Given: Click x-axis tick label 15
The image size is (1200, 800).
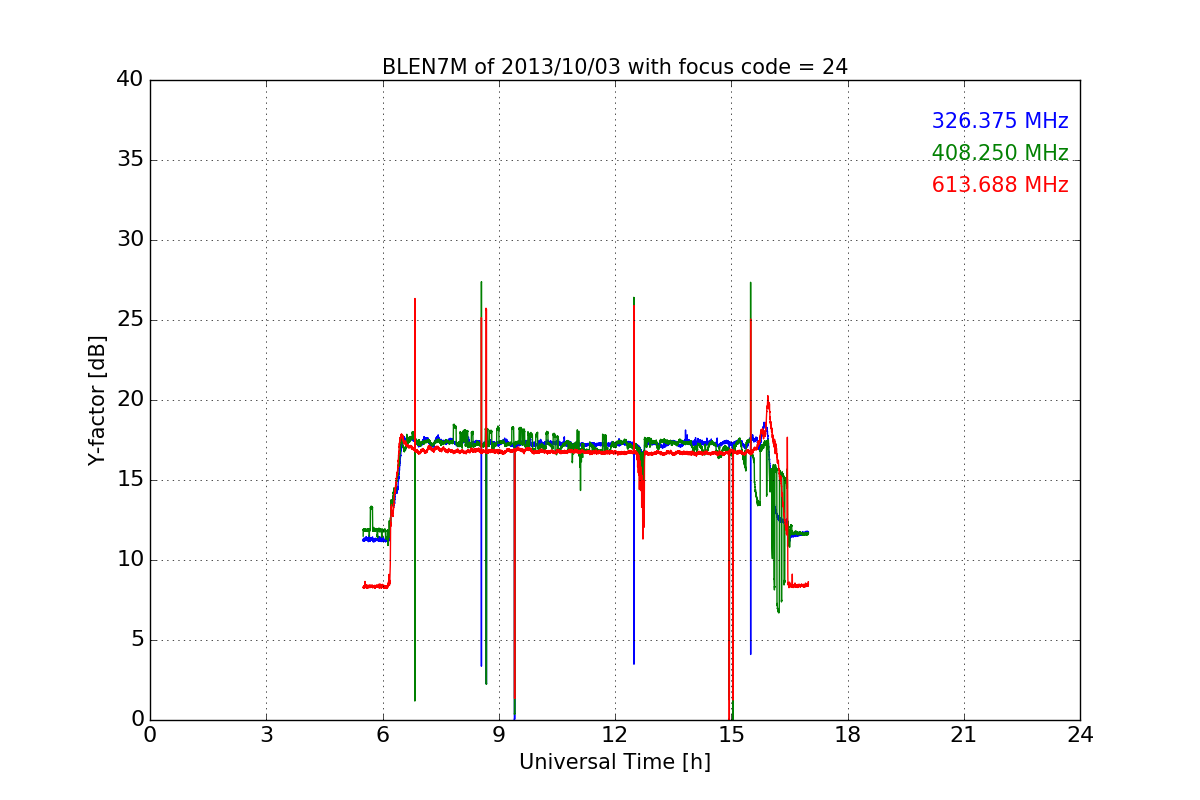Looking at the screenshot, I should [731, 735].
